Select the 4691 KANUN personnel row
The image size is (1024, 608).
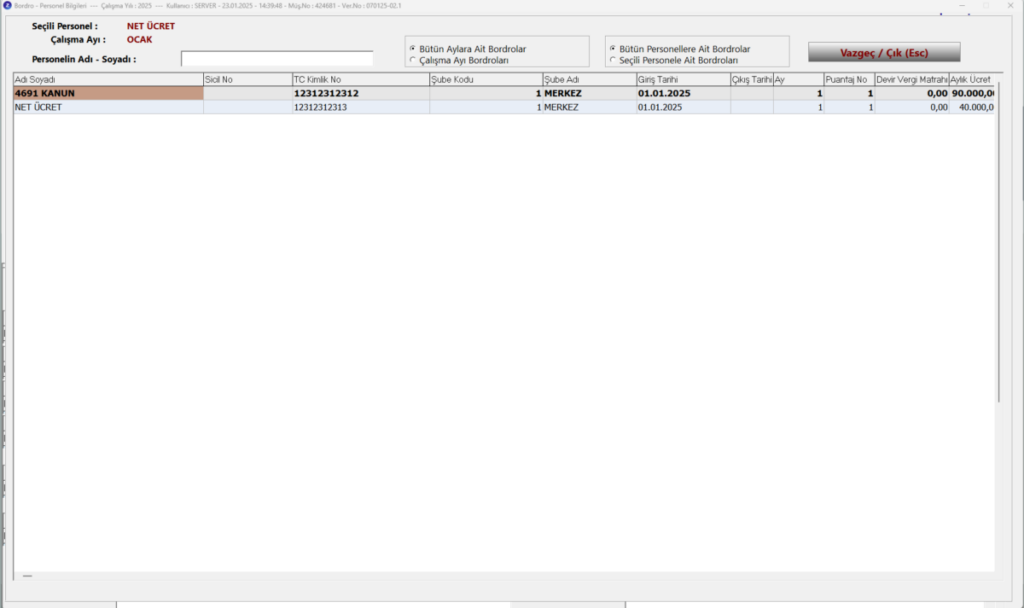[x=504, y=93]
